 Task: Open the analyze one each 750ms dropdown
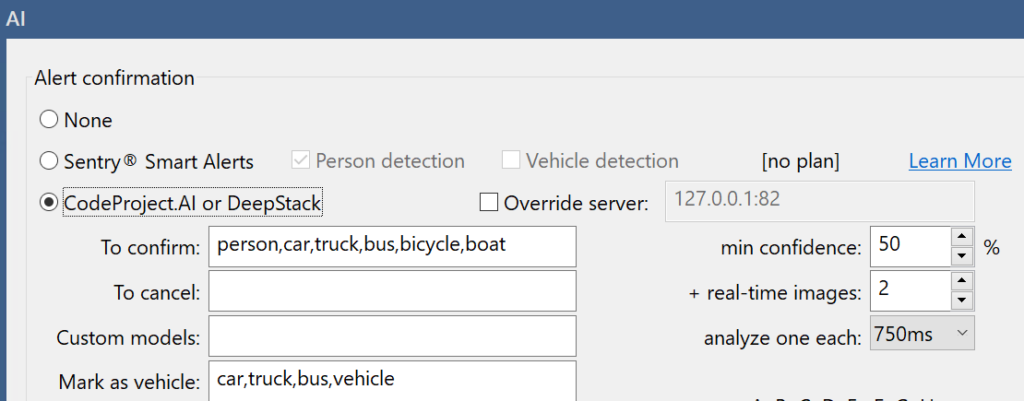(x=922, y=334)
